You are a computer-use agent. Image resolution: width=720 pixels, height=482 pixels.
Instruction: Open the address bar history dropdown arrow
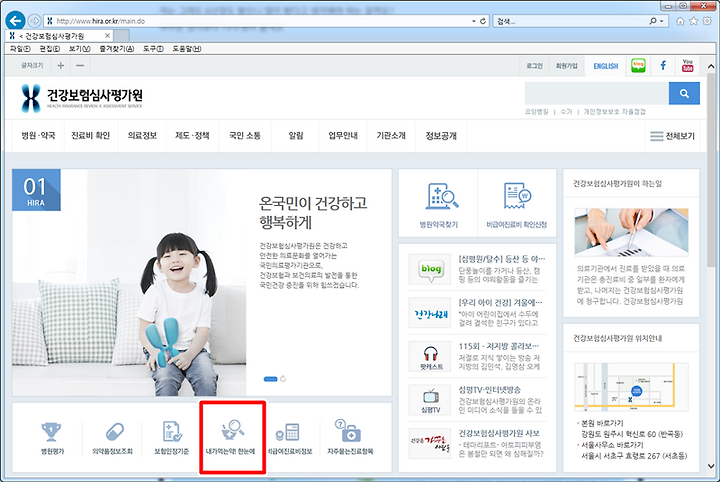474,21
